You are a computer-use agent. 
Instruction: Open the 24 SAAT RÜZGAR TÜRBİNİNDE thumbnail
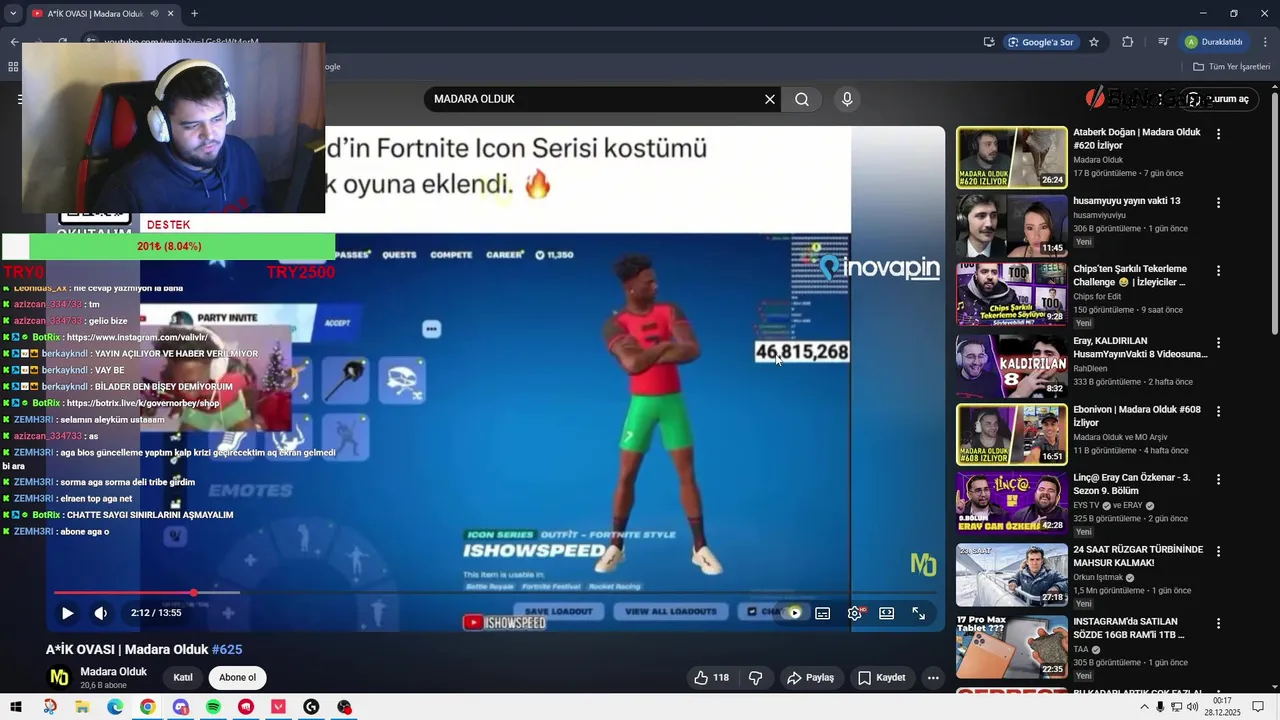(1012, 575)
